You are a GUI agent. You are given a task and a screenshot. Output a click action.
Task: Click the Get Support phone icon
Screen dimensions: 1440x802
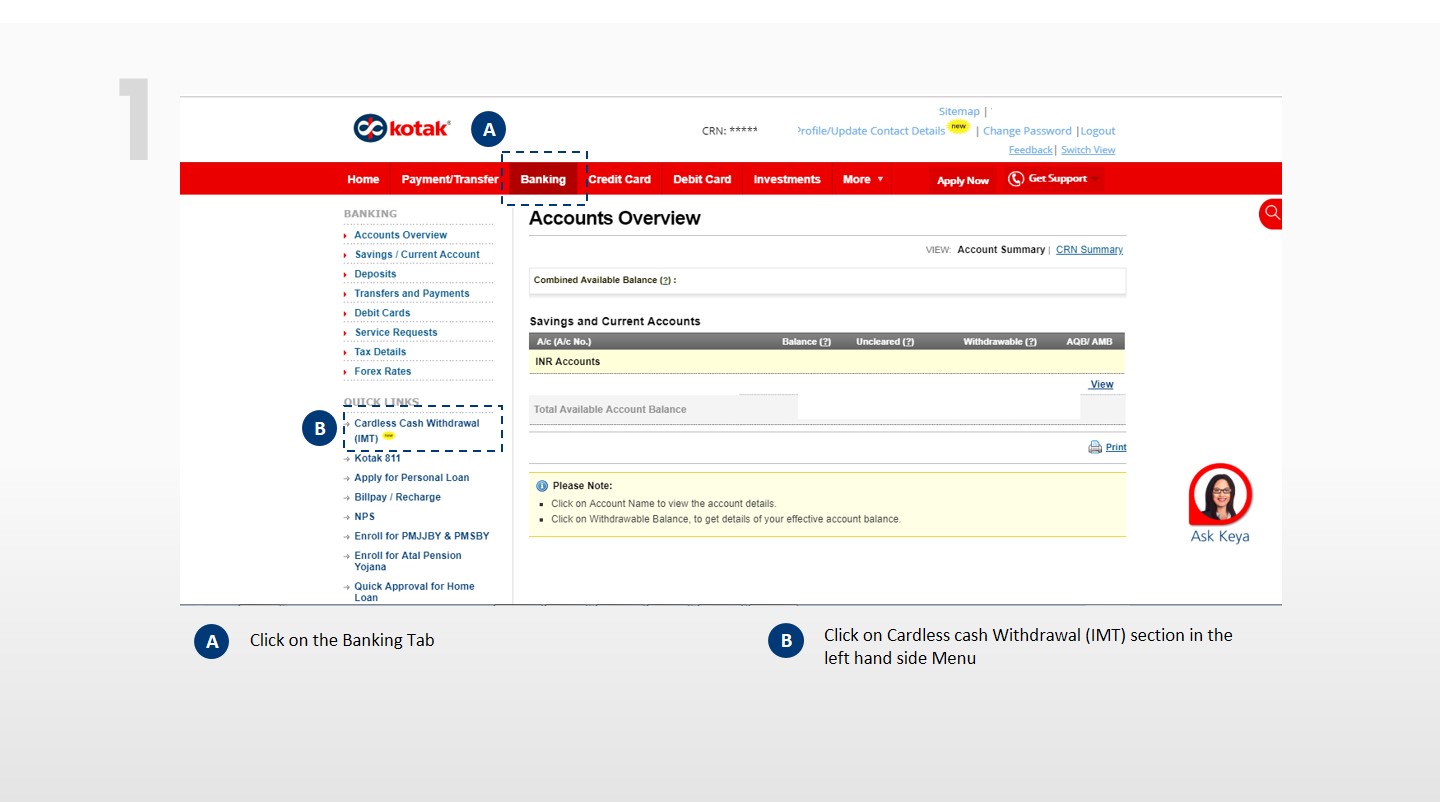click(1016, 179)
